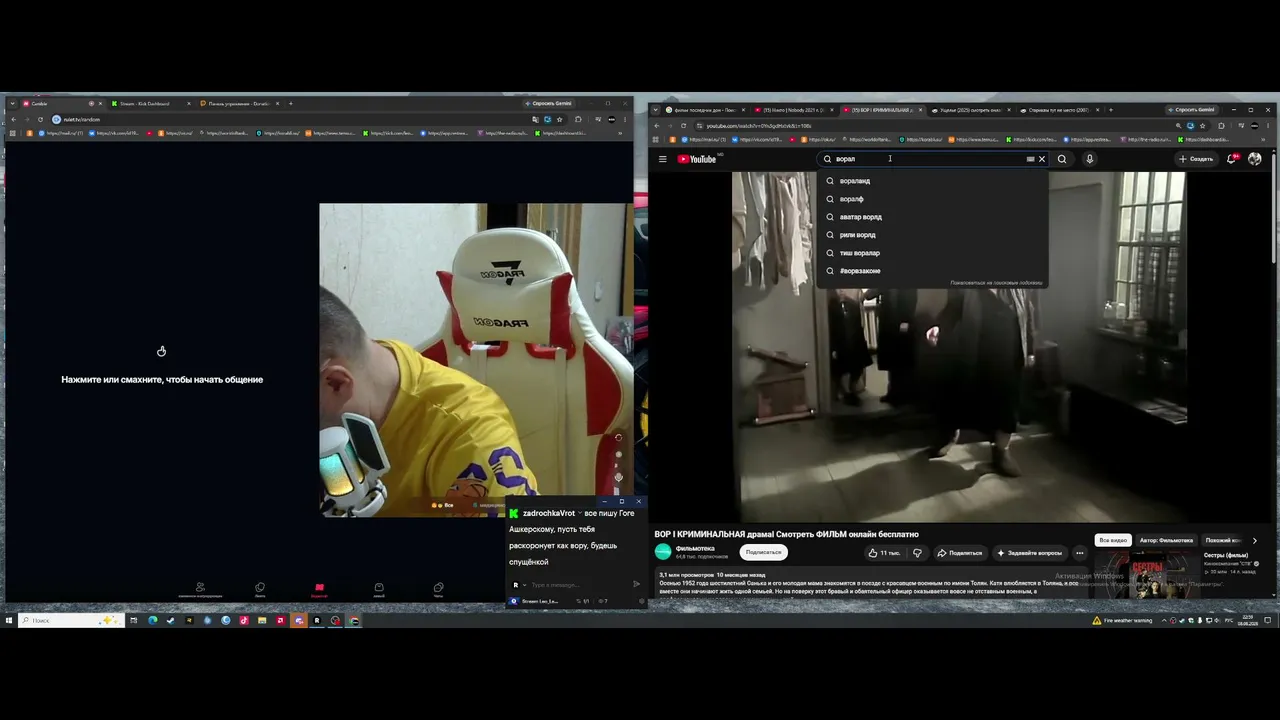Open a new tab in the left browser window
Screen dimensions: 1280x720
click(x=290, y=104)
